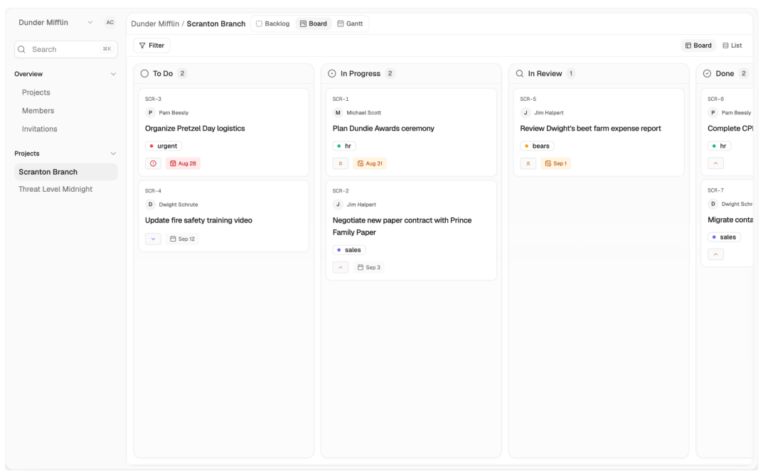
Task: Switch to the Gantt tab
Action: [350, 24]
